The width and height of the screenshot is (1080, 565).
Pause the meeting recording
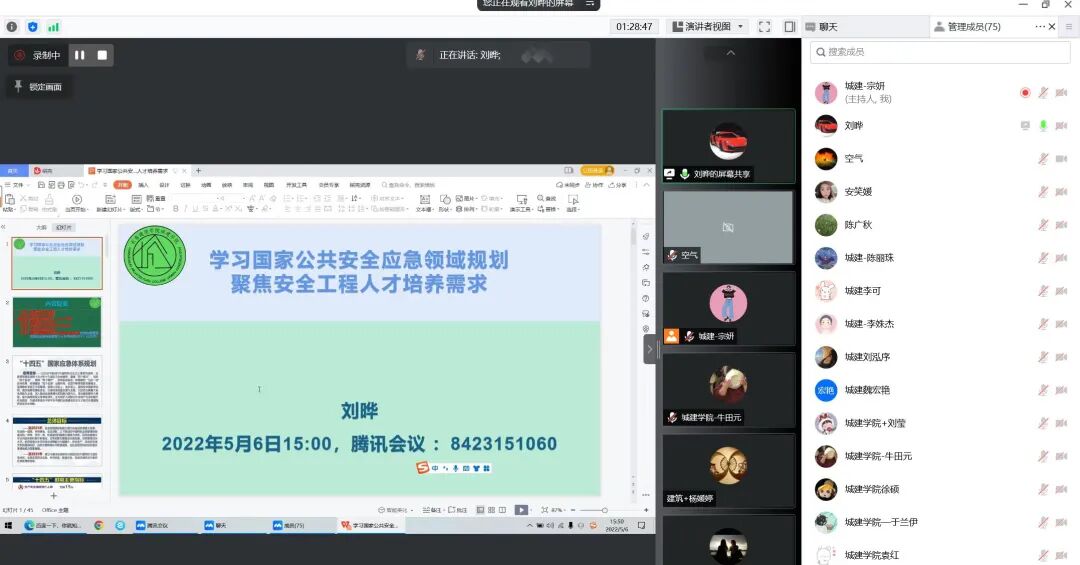pyautogui.click(x=80, y=55)
